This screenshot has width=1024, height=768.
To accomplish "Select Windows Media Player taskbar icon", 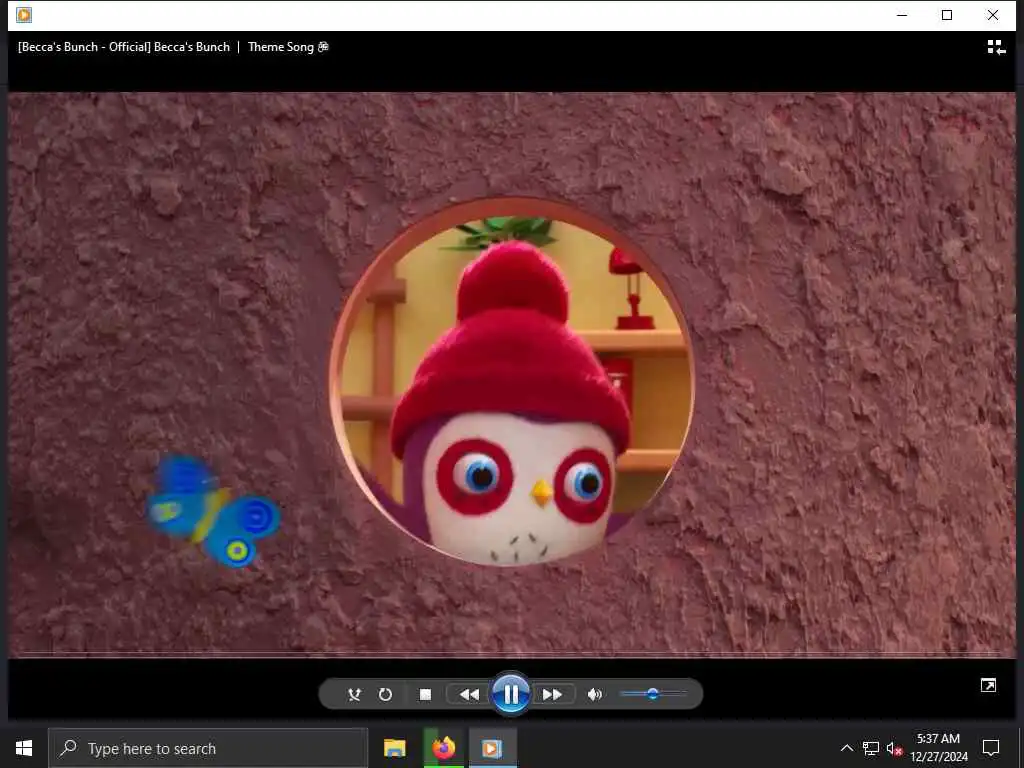I will (492, 748).
